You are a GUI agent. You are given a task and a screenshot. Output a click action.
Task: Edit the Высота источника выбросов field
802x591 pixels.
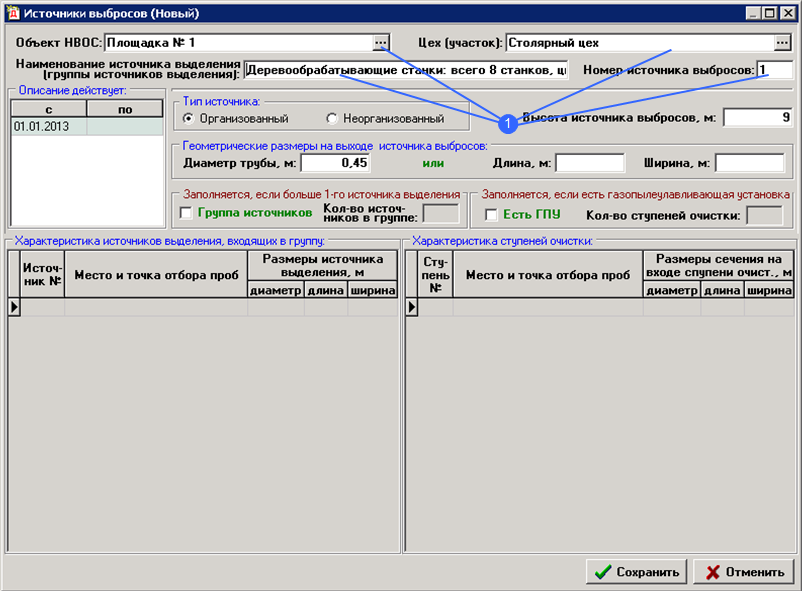[757, 118]
